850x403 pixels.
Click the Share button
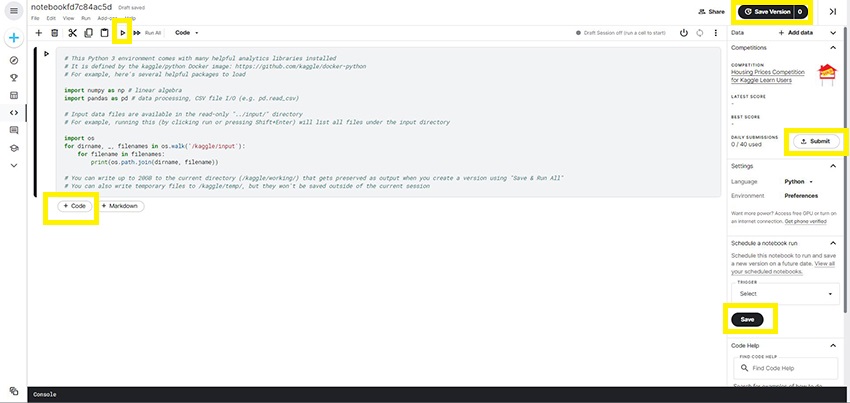[711, 11]
